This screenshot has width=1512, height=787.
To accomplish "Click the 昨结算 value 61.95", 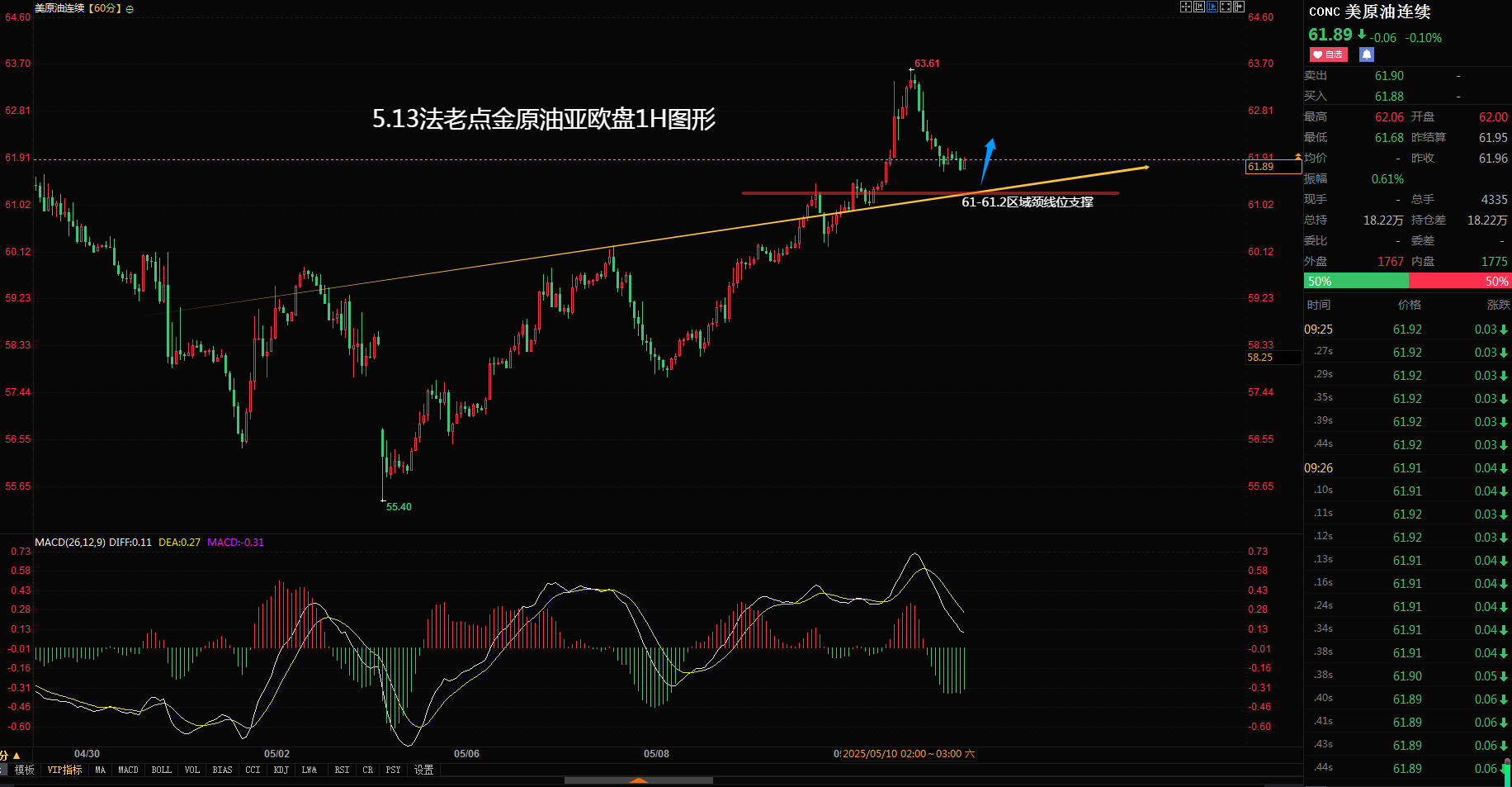I will click(1493, 138).
